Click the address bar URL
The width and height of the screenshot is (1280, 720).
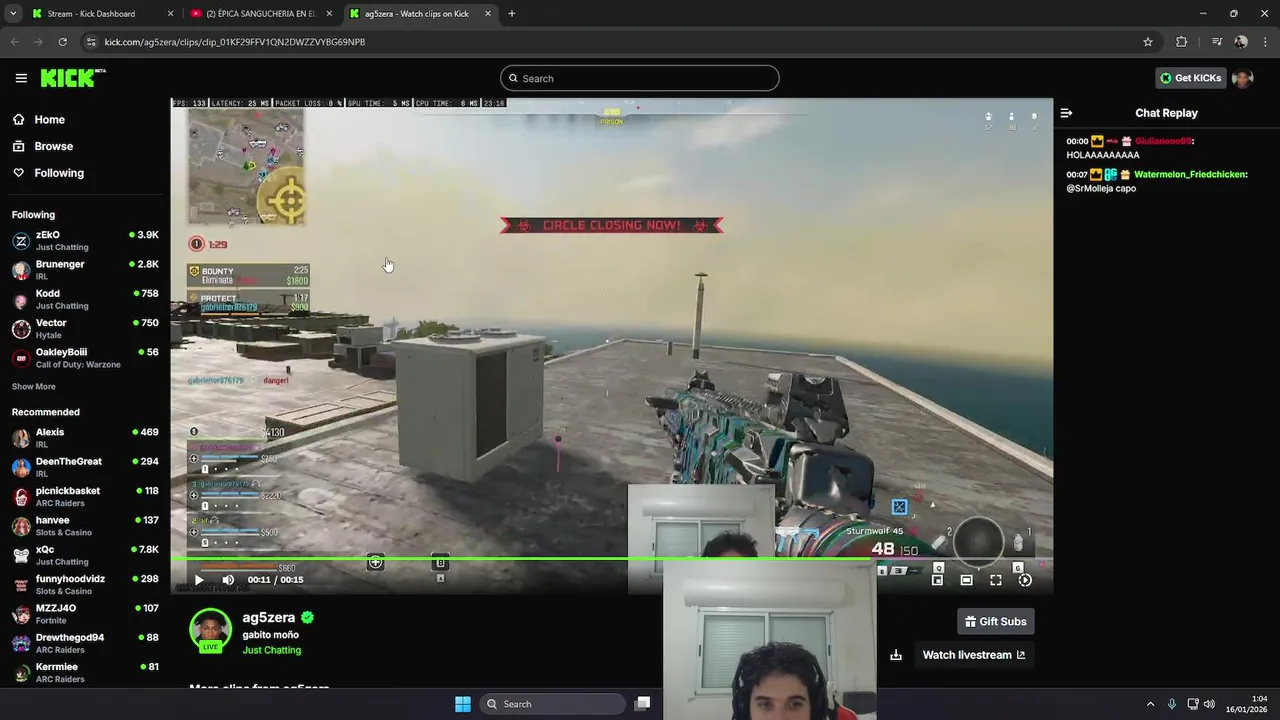click(x=234, y=42)
